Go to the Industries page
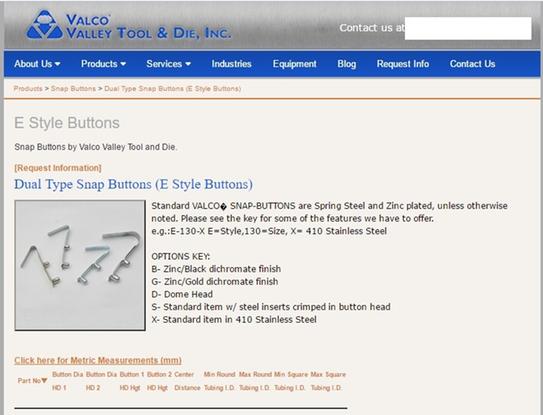 pyautogui.click(x=231, y=64)
